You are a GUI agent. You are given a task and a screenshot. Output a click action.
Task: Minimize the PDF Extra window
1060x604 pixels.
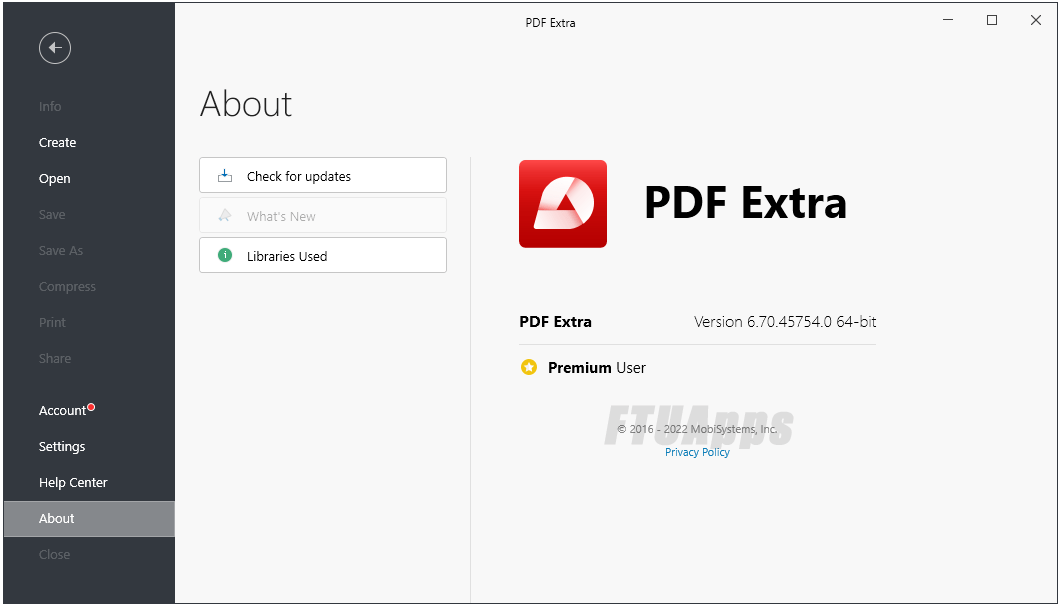[948, 20]
